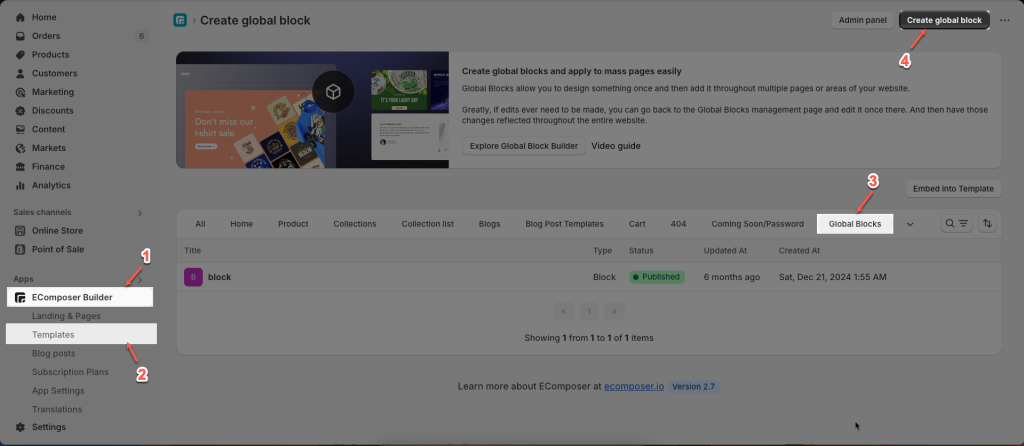Screen dimensions: 1024x446
Task: Switch to the All tab
Action: (200, 224)
